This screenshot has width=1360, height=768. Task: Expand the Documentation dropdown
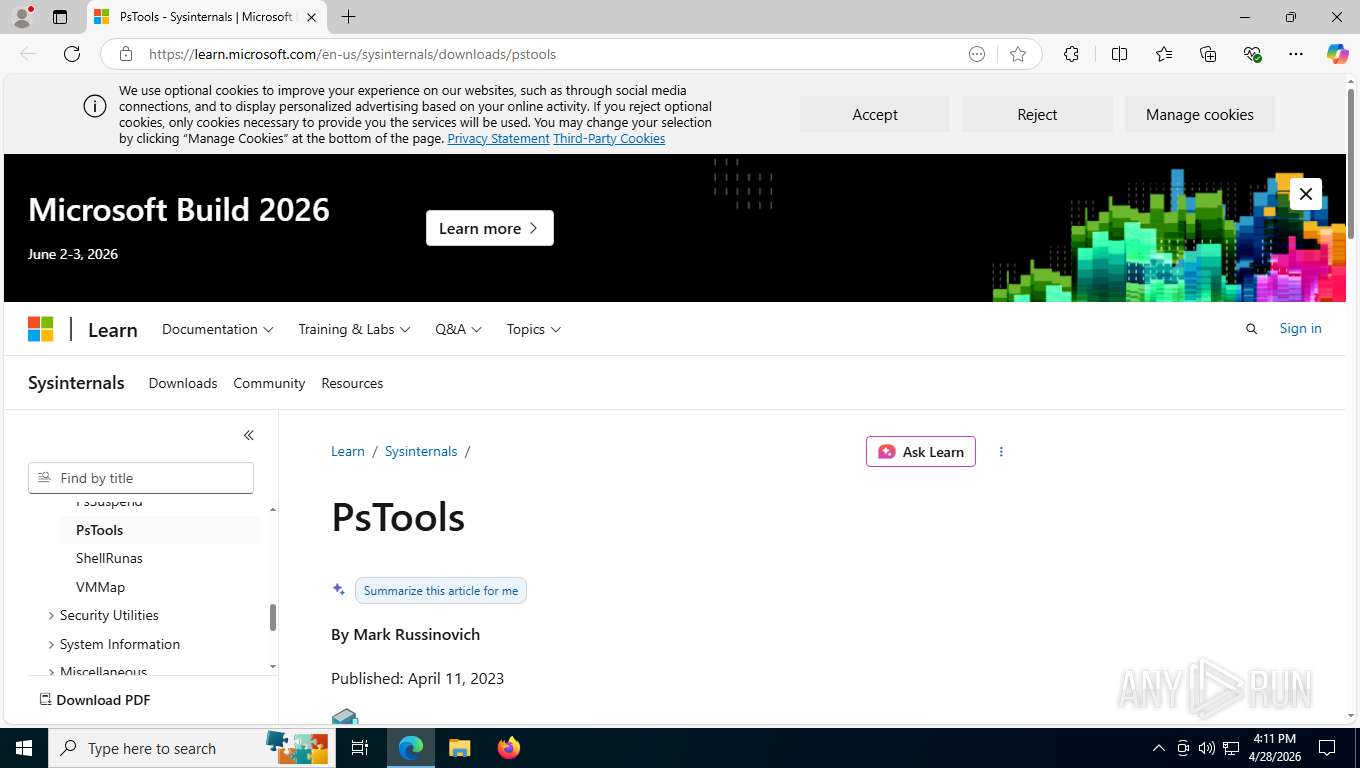point(217,329)
